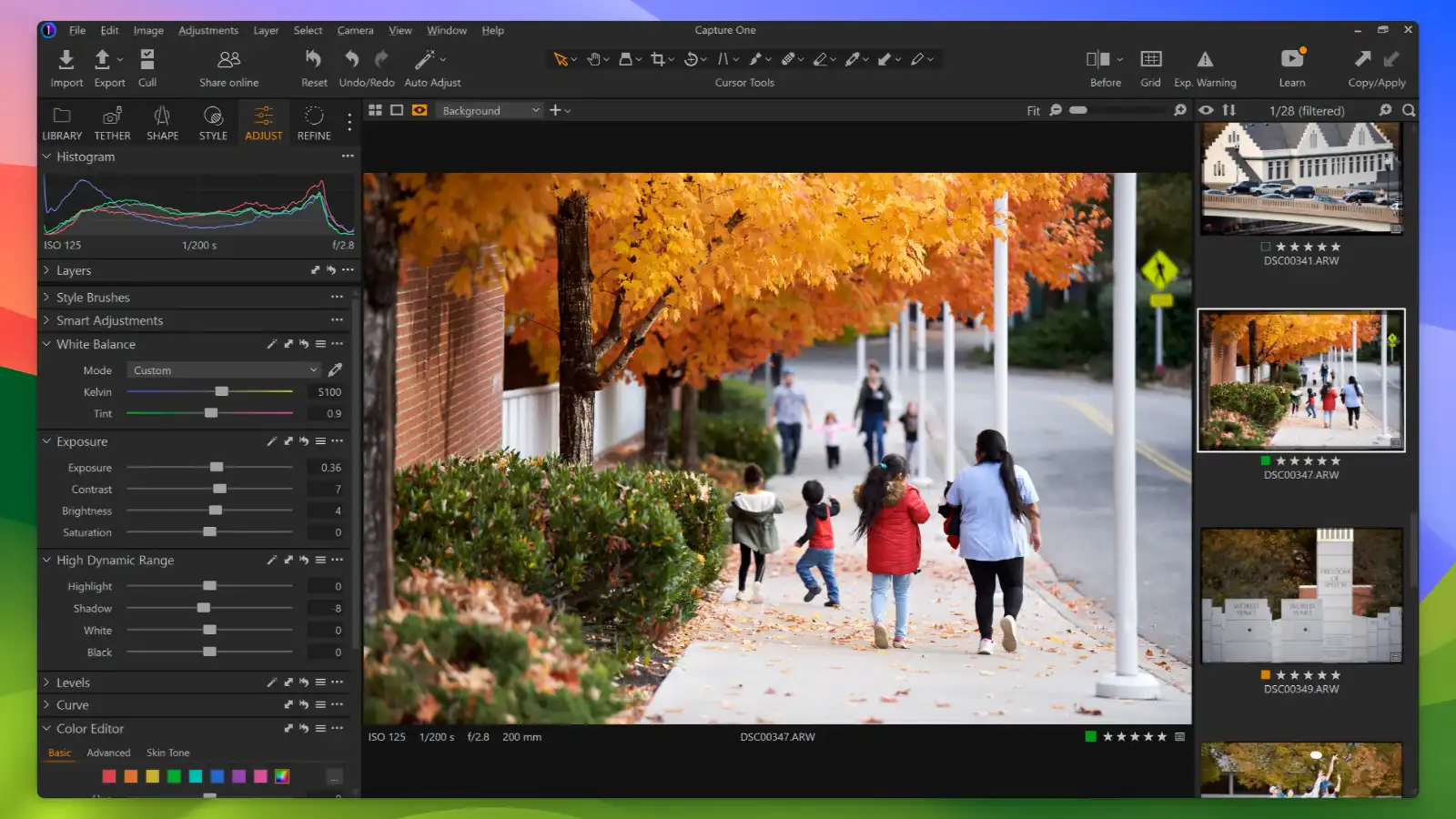Screen dimensions: 1456x819
Task: Select the Heal tool in the cursor toolbar
Action: coord(788,58)
